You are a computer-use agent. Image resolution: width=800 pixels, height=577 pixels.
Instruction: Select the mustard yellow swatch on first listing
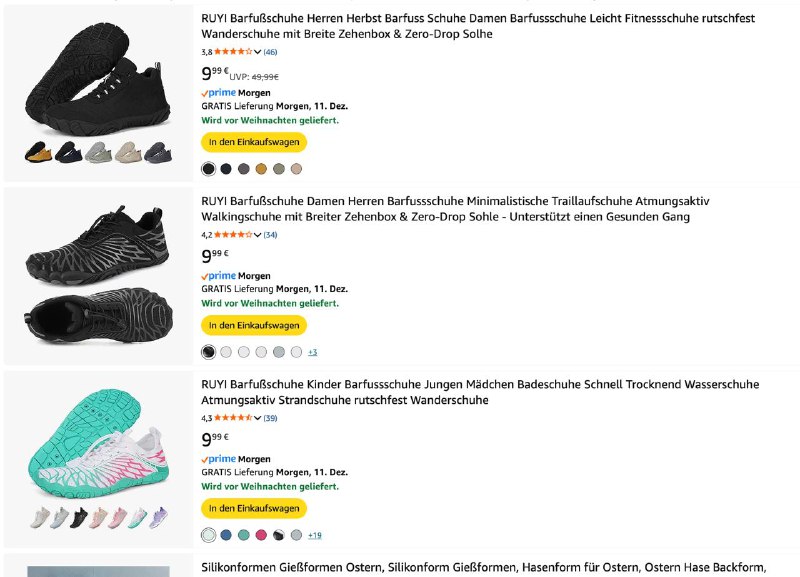click(261, 169)
